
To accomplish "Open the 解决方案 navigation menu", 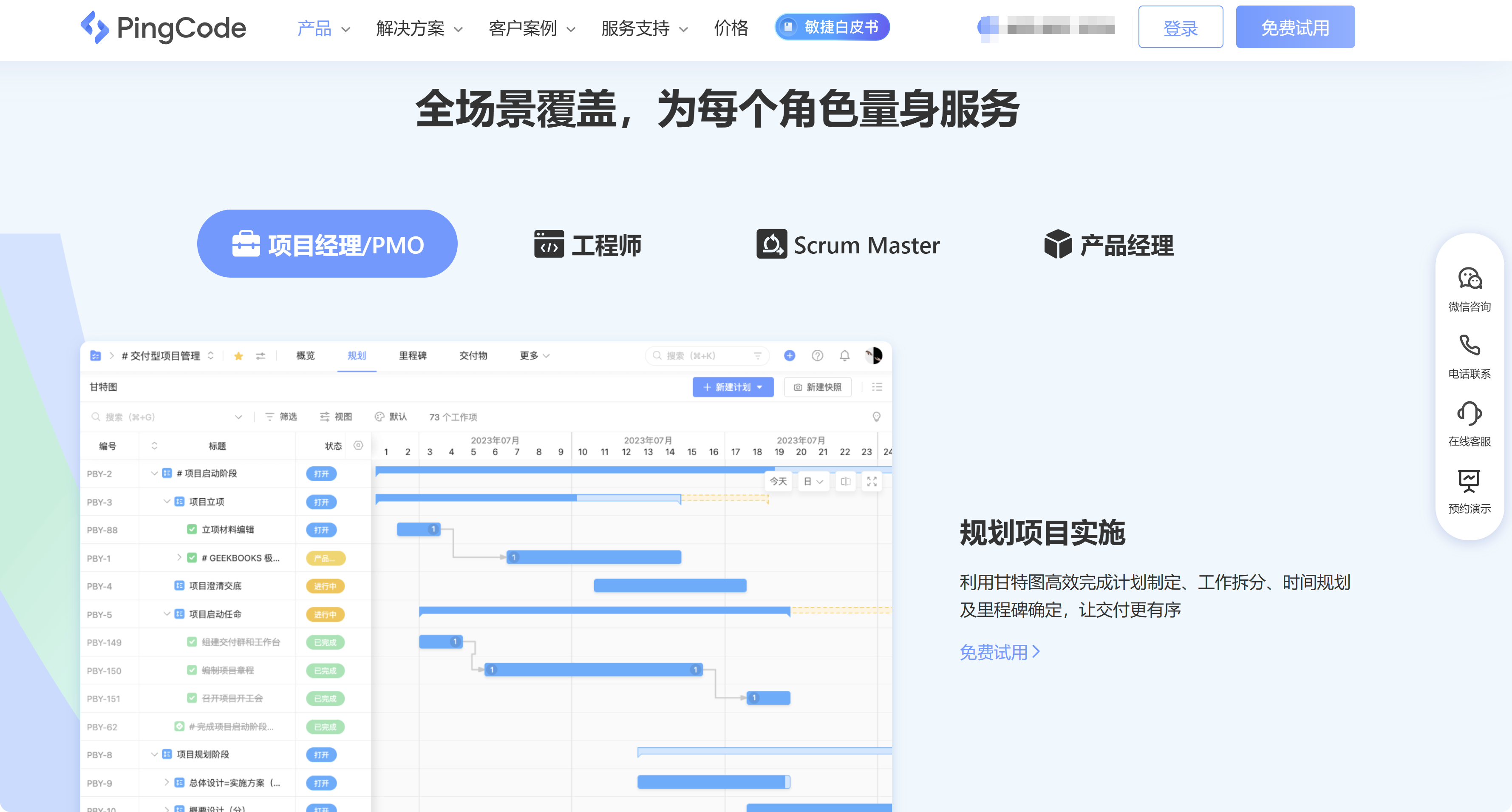I will (411, 28).
